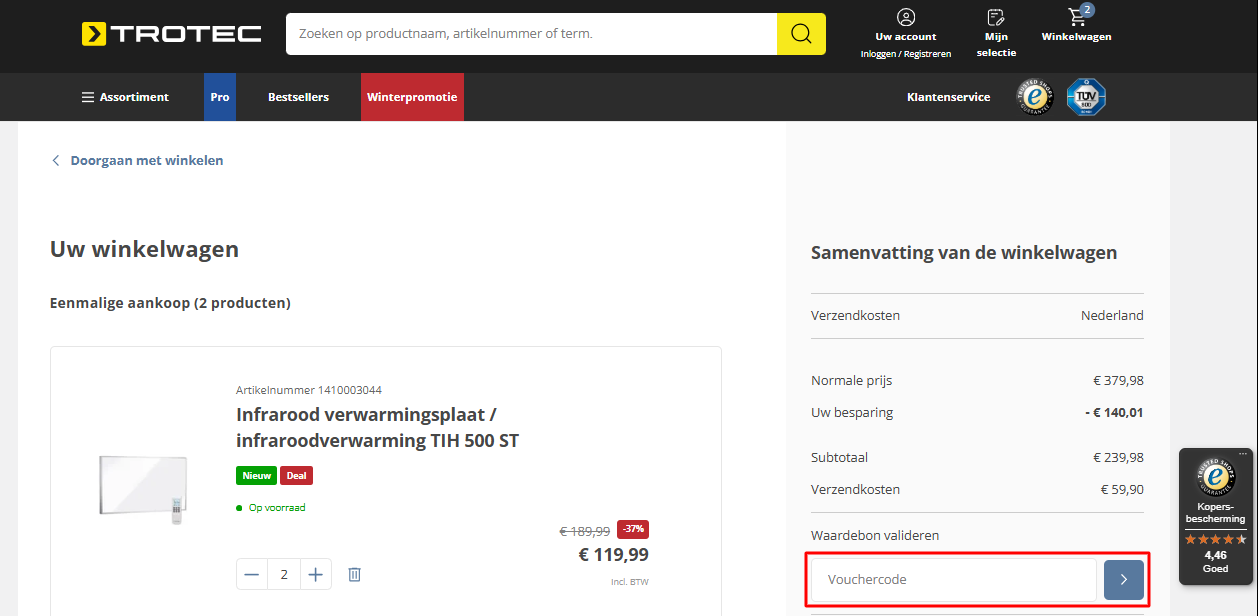This screenshot has height=616, width=1258.
Task: Increase quantity with plus button
Action: pyautogui.click(x=315, y=574)
